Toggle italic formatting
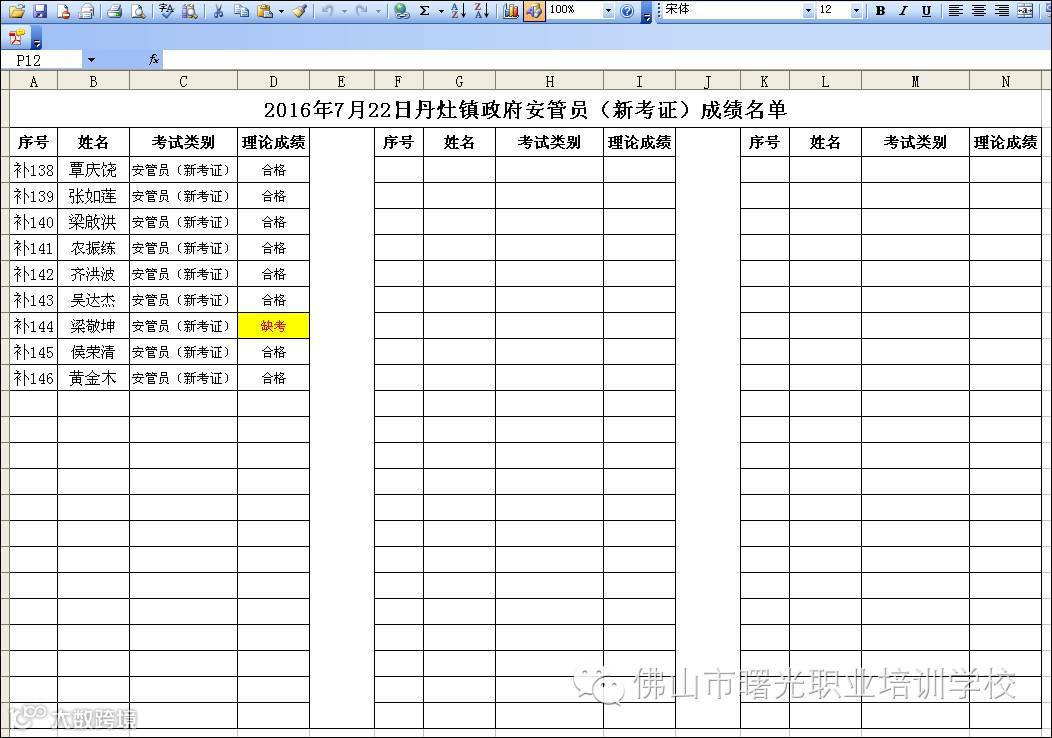1052x738 pixels. click(903, 11)
